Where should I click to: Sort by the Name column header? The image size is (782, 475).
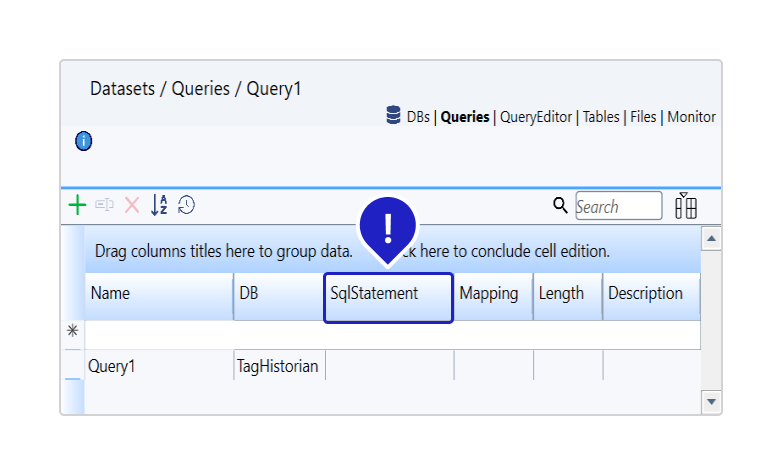[x=158, y=296]
